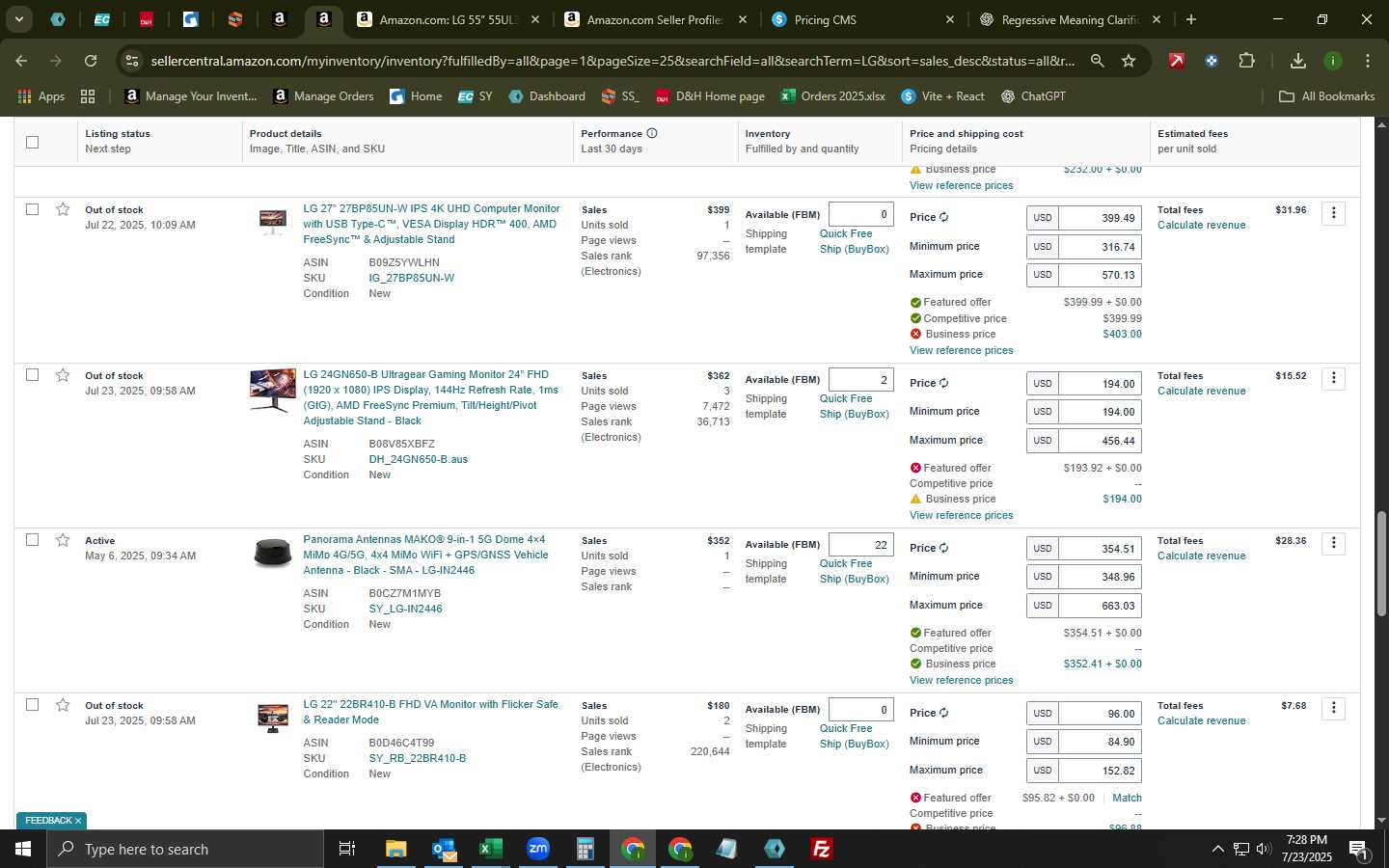Viewport: 1389px width, 868px height.
Task: Open the D&H Home page bookmark
Action: click(709, 96)
